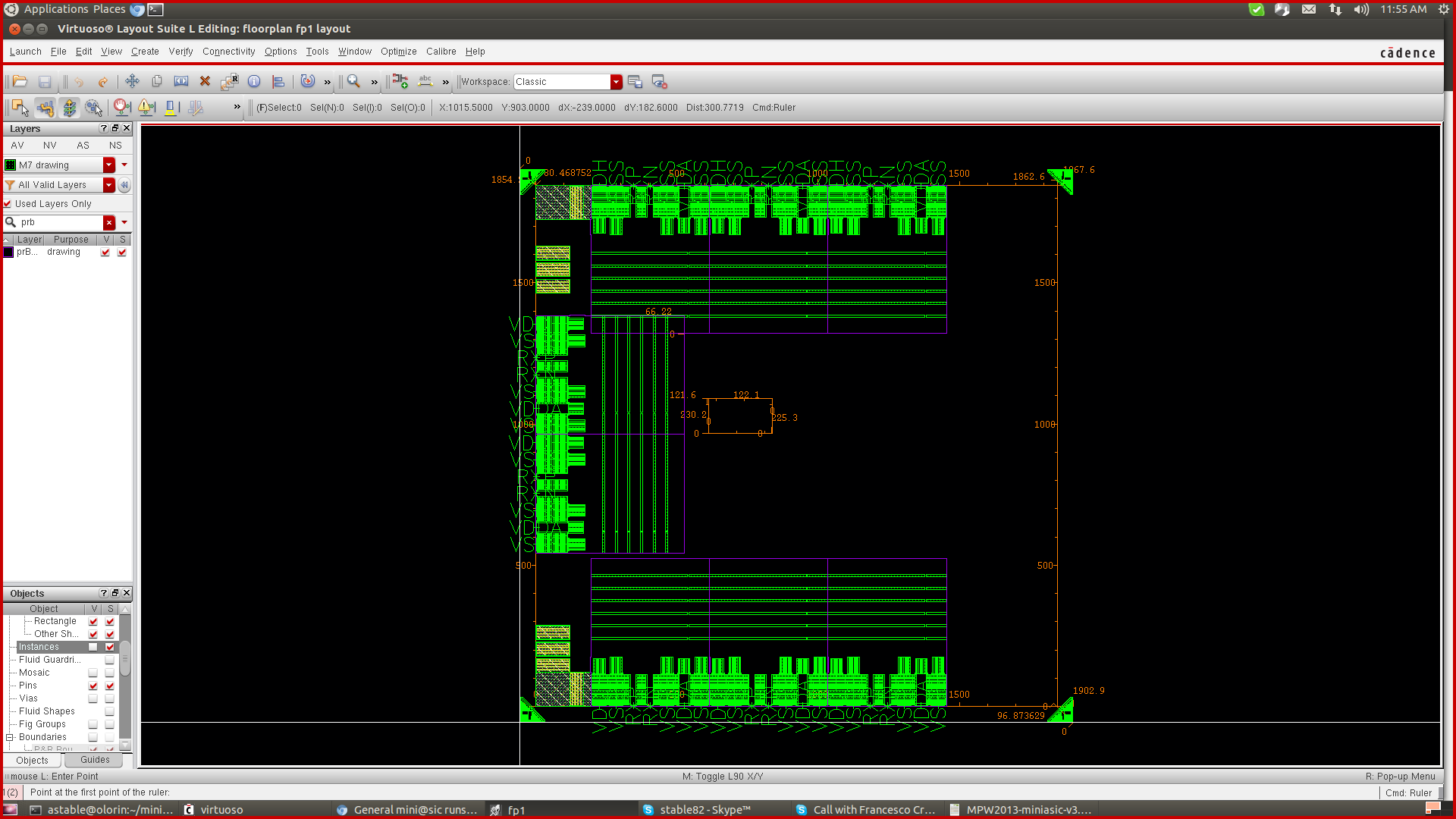Open the Workspace Classic dropdown
Viewport: 1456px width, 819px height.
pos(617,81)
